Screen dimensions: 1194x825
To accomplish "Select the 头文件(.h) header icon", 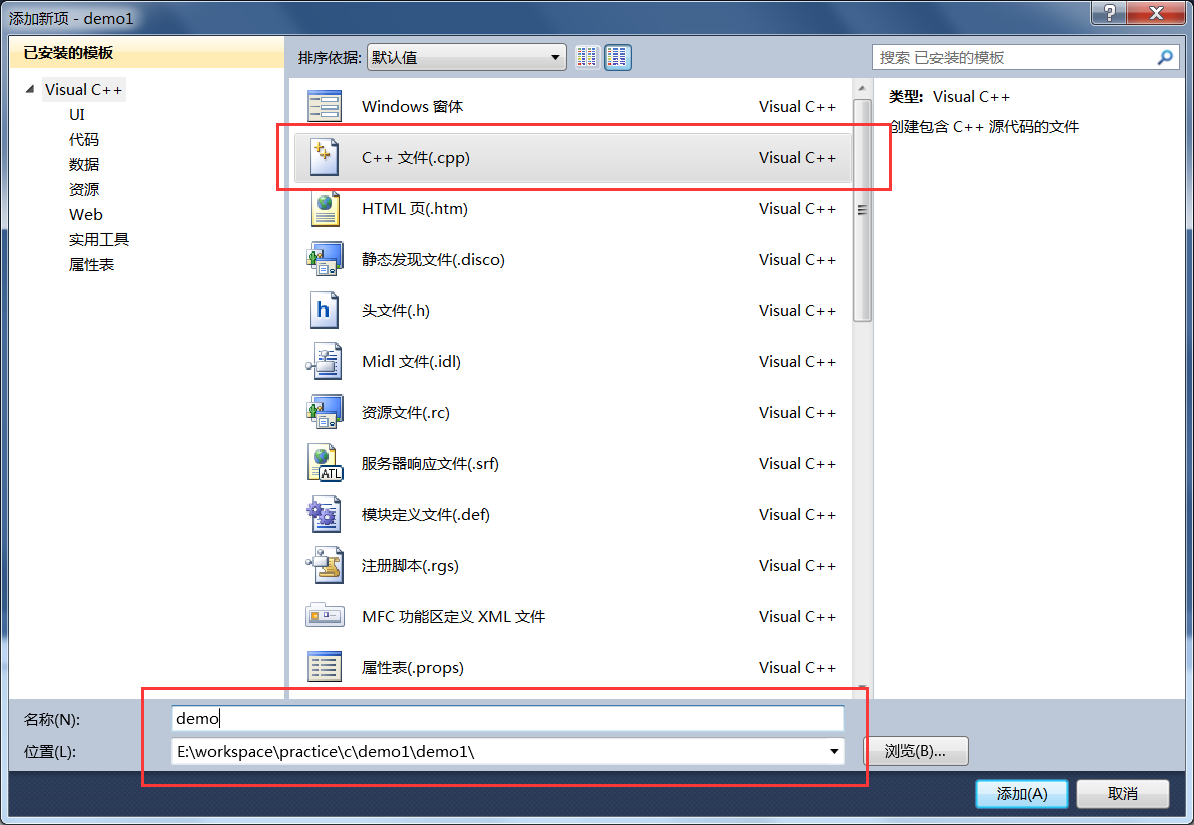I will pyautogui.click(x=324, y=311).
